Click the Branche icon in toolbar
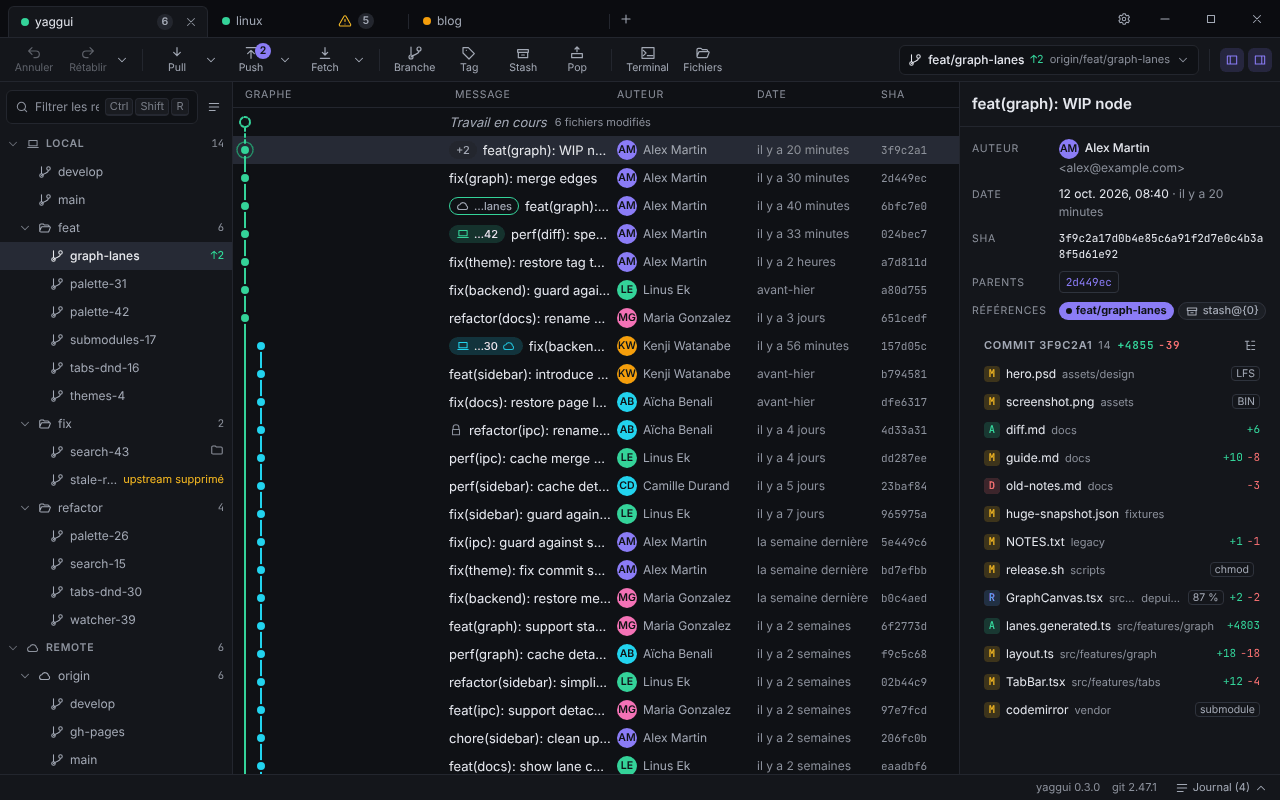Viewport: 1280px width, 800px height. 414,60
